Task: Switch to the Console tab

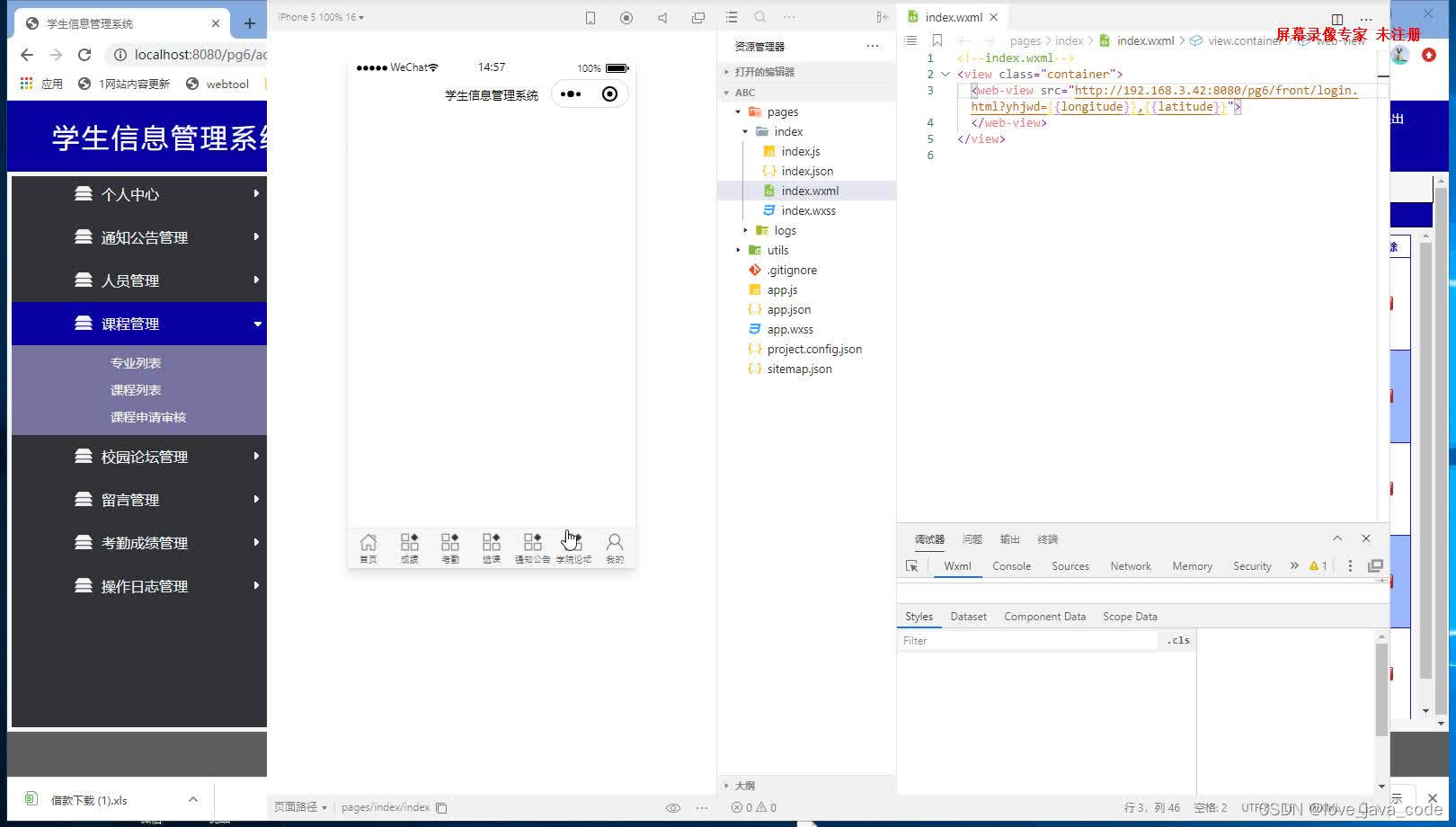Action: point(1011,566)
